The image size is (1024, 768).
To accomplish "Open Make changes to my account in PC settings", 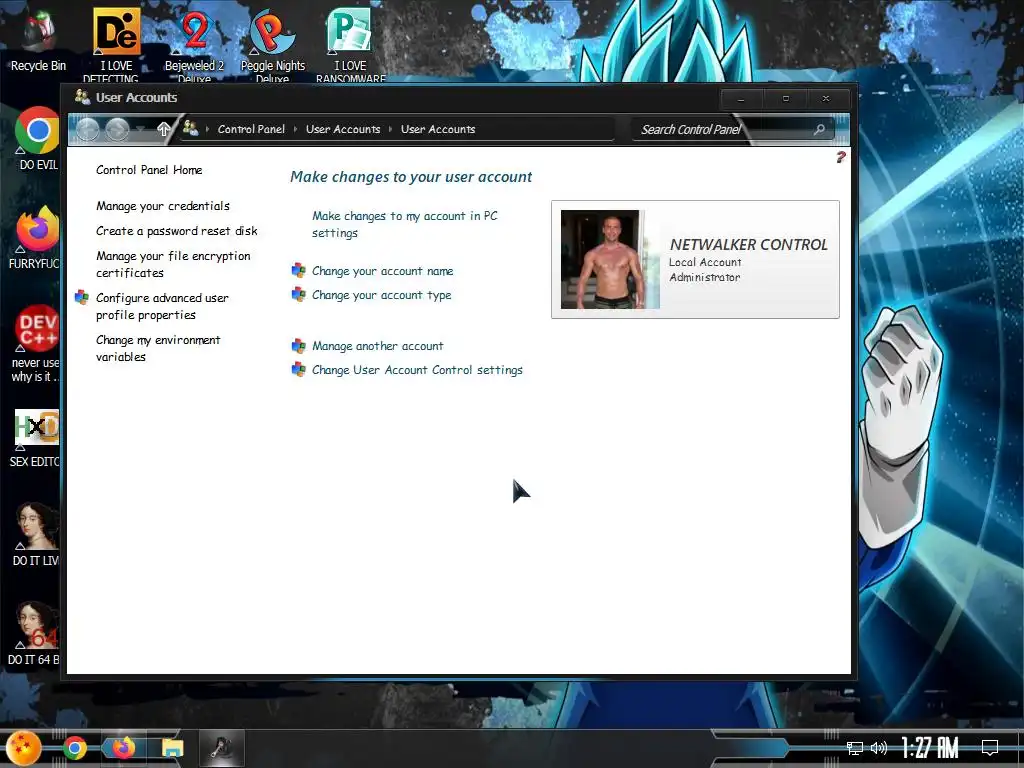I will click(404, 224).
